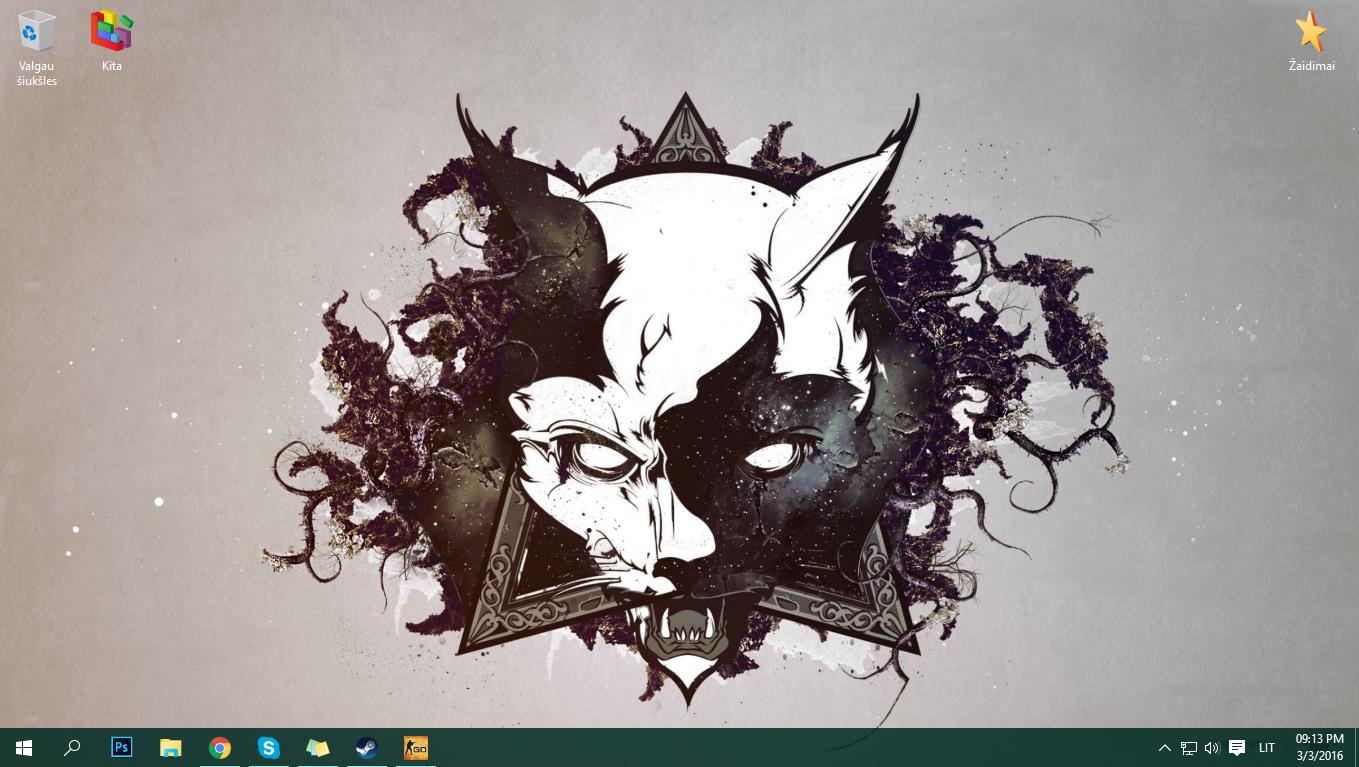Switch to CS:GO on the taskbar
The width and height of the screenshot is (1359, 767).
[x=416, y=747]
